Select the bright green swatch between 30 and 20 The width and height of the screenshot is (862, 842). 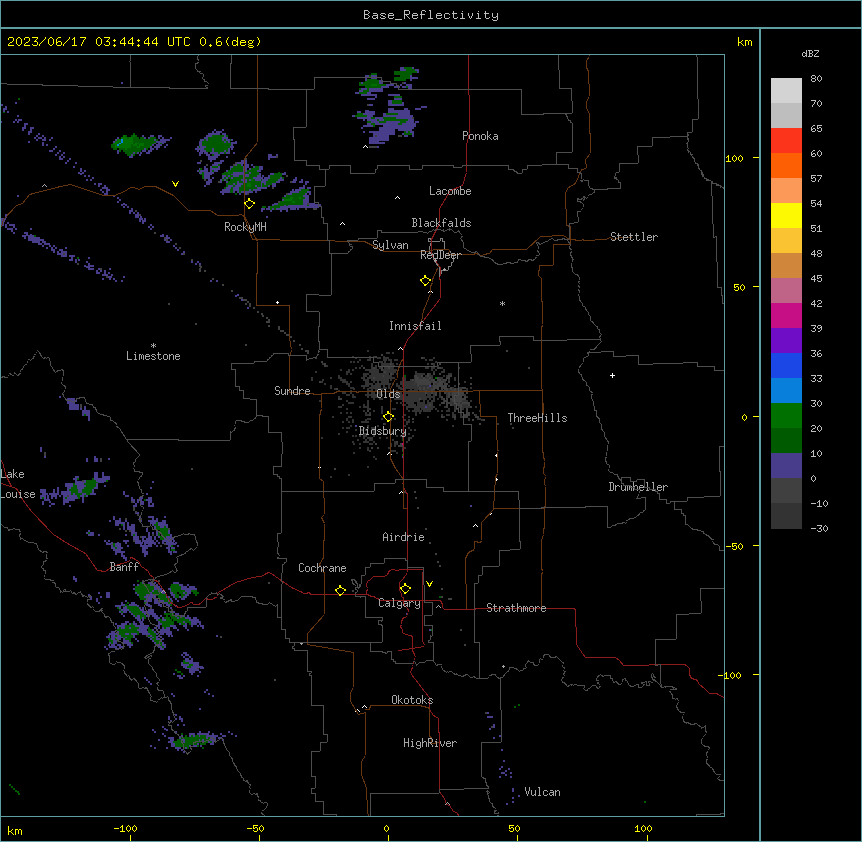(x=786, y=416)
